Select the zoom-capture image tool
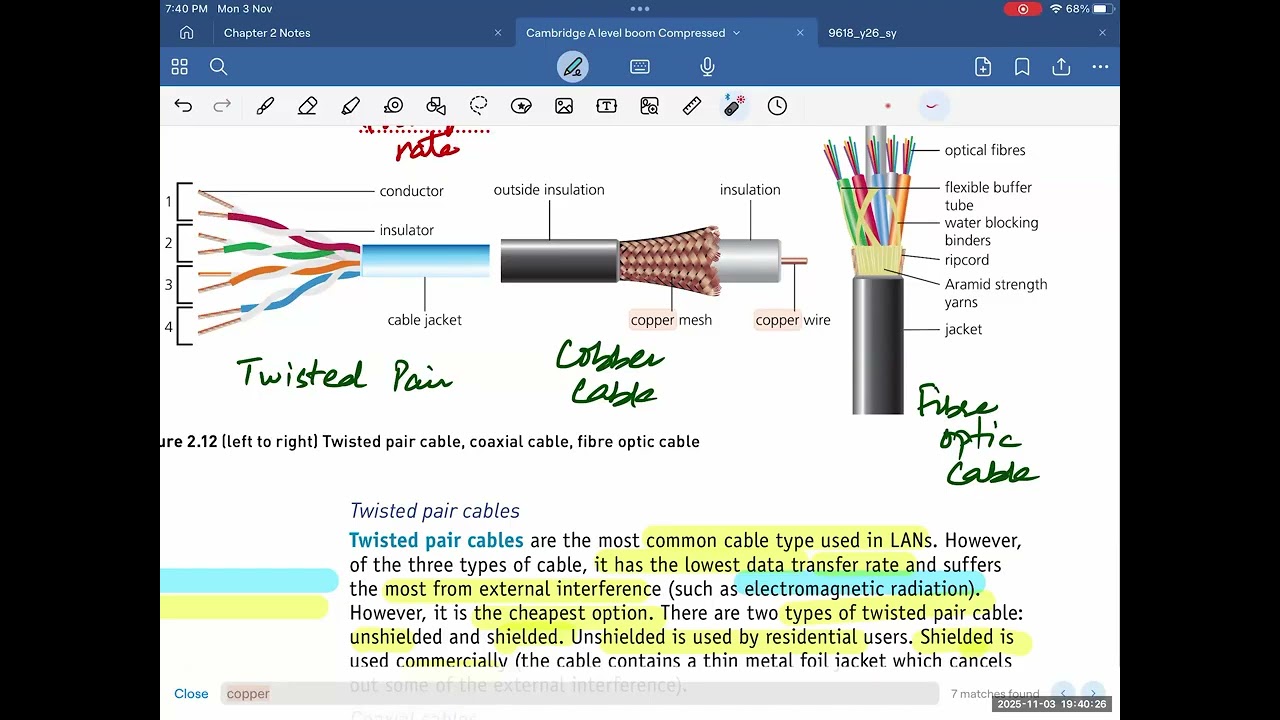The height and width of the screenshot is (720, 1280). pos(650,106)
